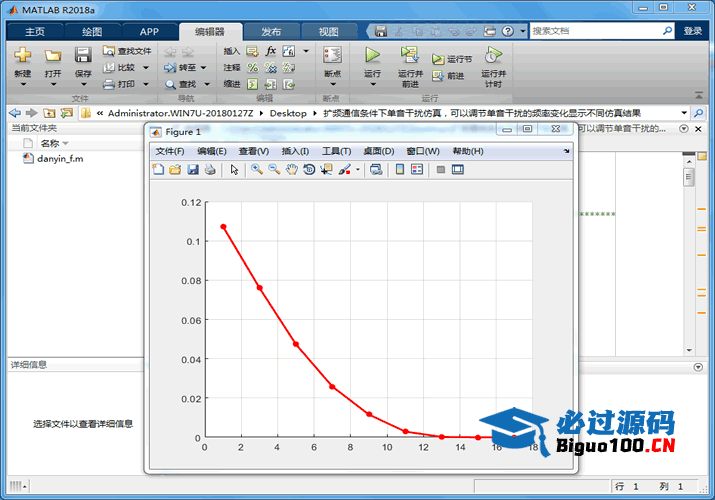
Task: Switch to the APP tab
Action: (x=149, y=31)
